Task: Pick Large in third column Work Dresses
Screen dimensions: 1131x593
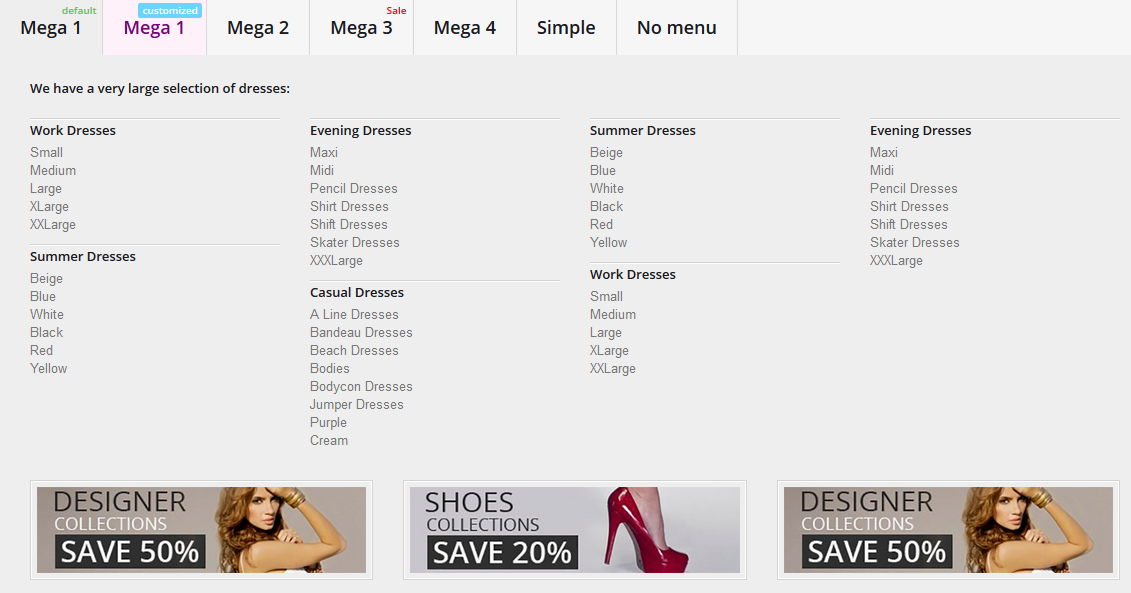Action: [x=605, y=333]
